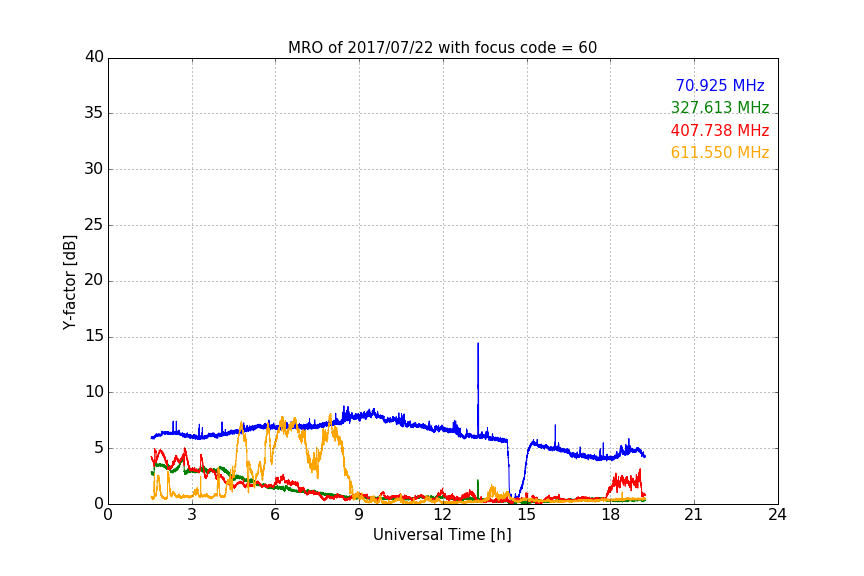
Task: Click the x-axis tick label 24
Action: tap(777, 515)
